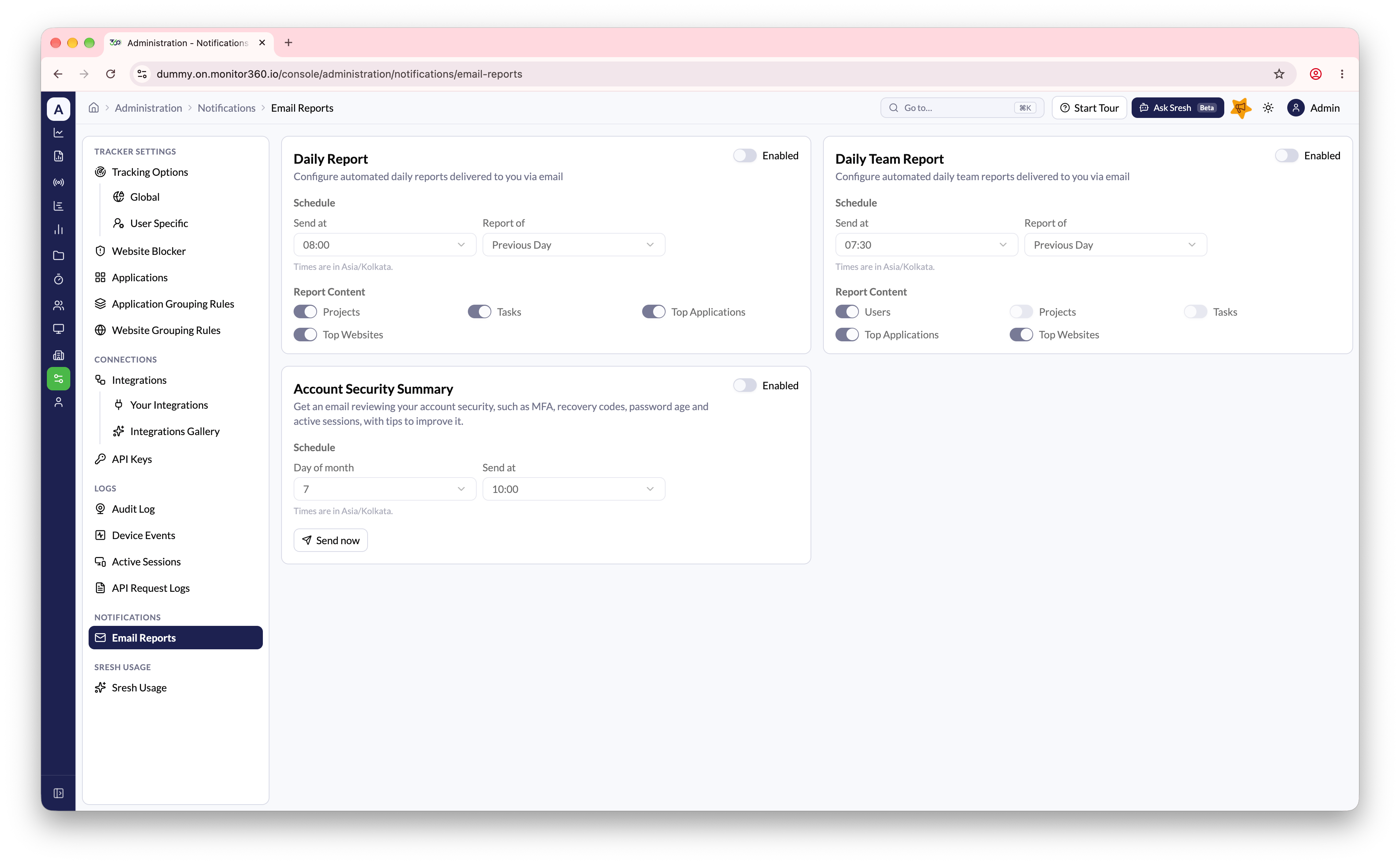This screenshot has height=865, width=1400.
Task: Disable Users toggle in Daily Team Report
Action: pyautogui.click(x=847, y=312)
